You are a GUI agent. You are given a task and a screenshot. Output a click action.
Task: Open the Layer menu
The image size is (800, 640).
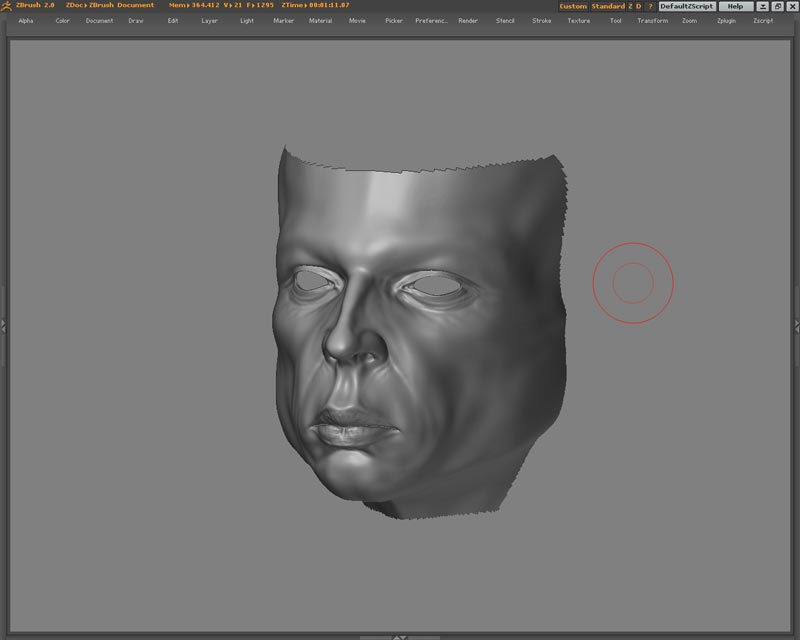210,21
